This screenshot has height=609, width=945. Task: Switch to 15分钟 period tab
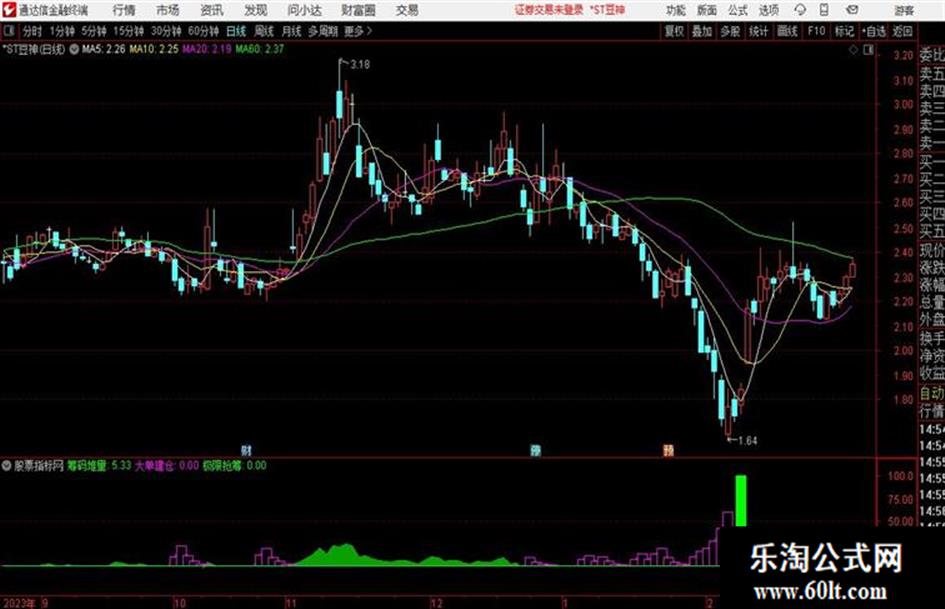coord(129,31)
